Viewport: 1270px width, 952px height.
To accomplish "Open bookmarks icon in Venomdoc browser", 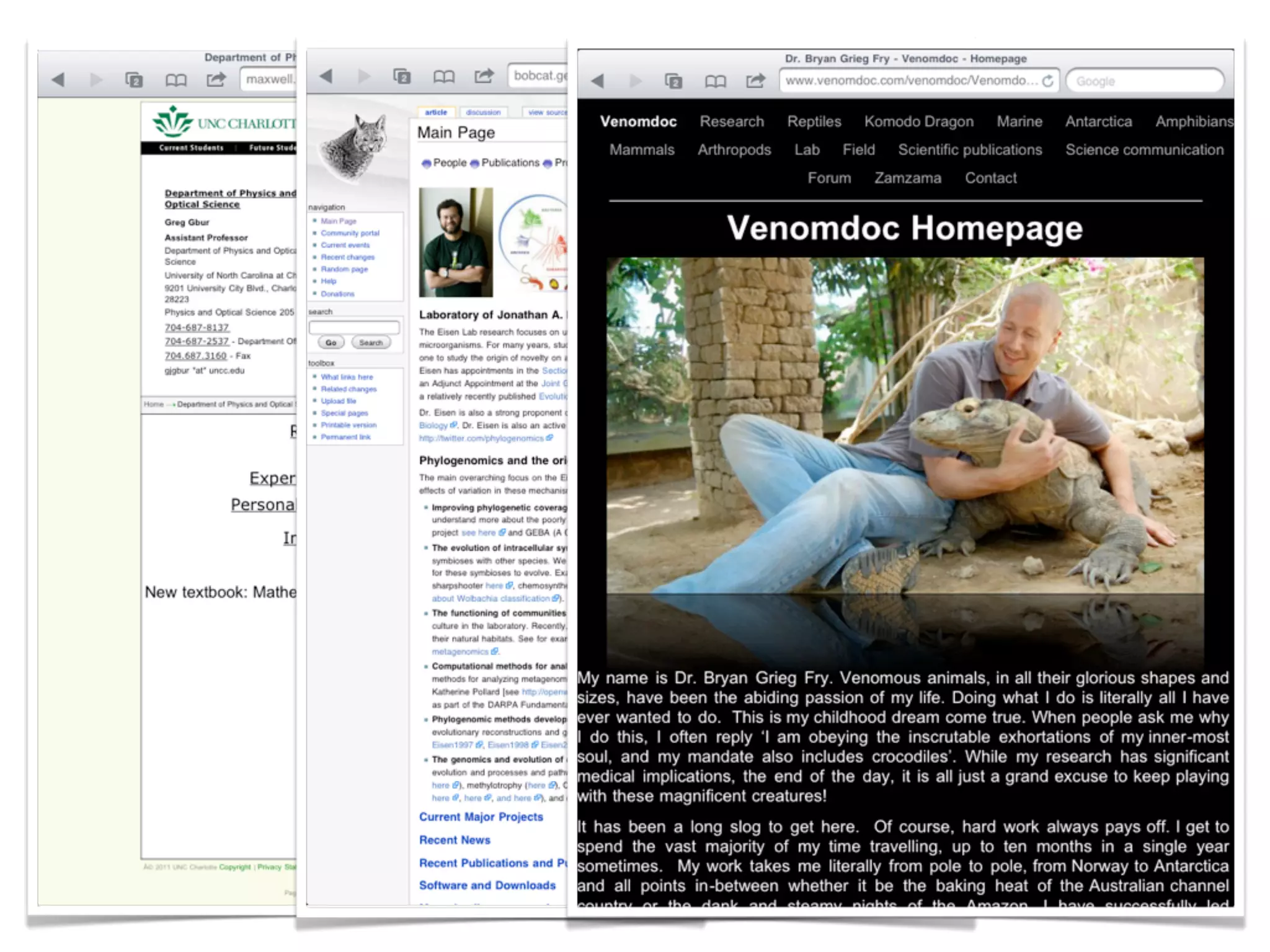I will point(715,81).
